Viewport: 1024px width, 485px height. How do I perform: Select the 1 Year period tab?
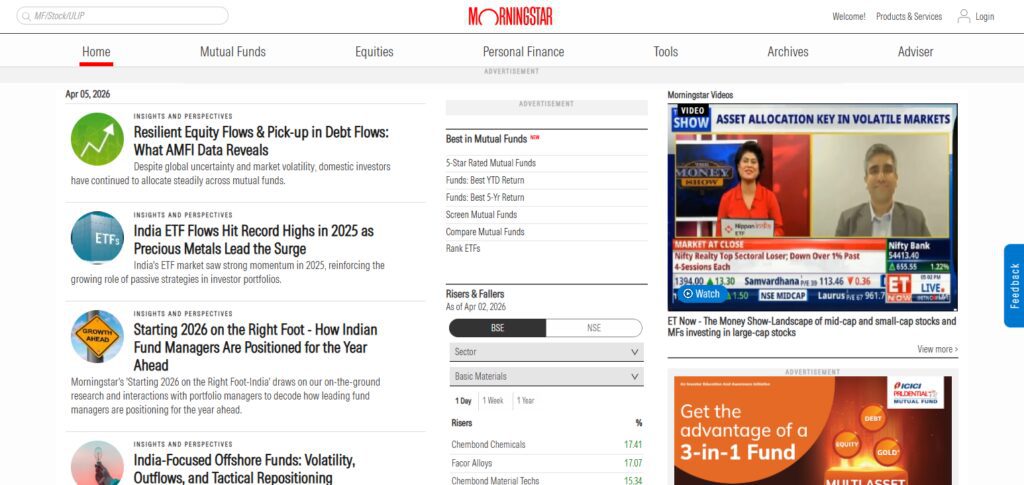click(x=526, y=401)
